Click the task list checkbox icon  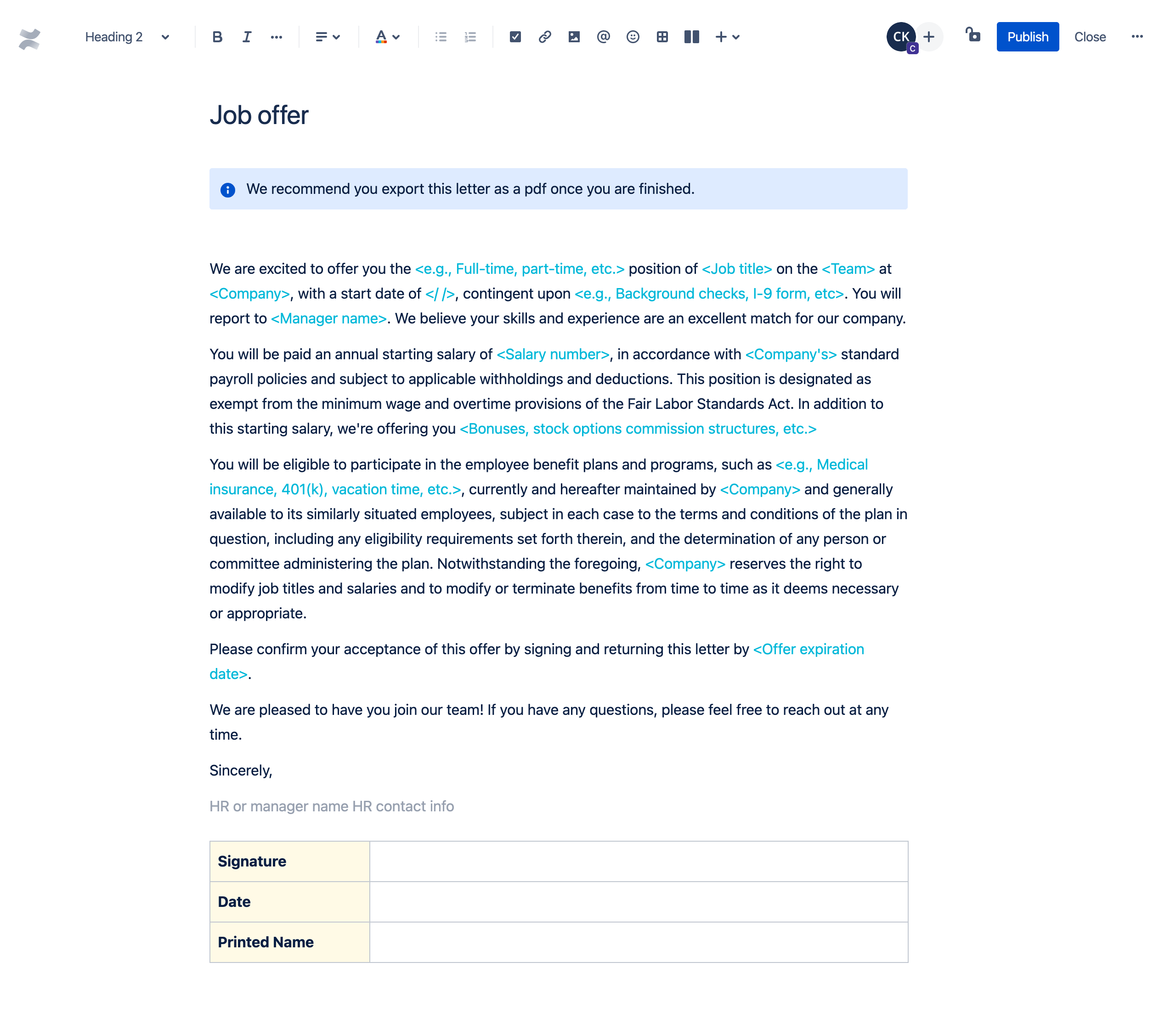(514, 37)
